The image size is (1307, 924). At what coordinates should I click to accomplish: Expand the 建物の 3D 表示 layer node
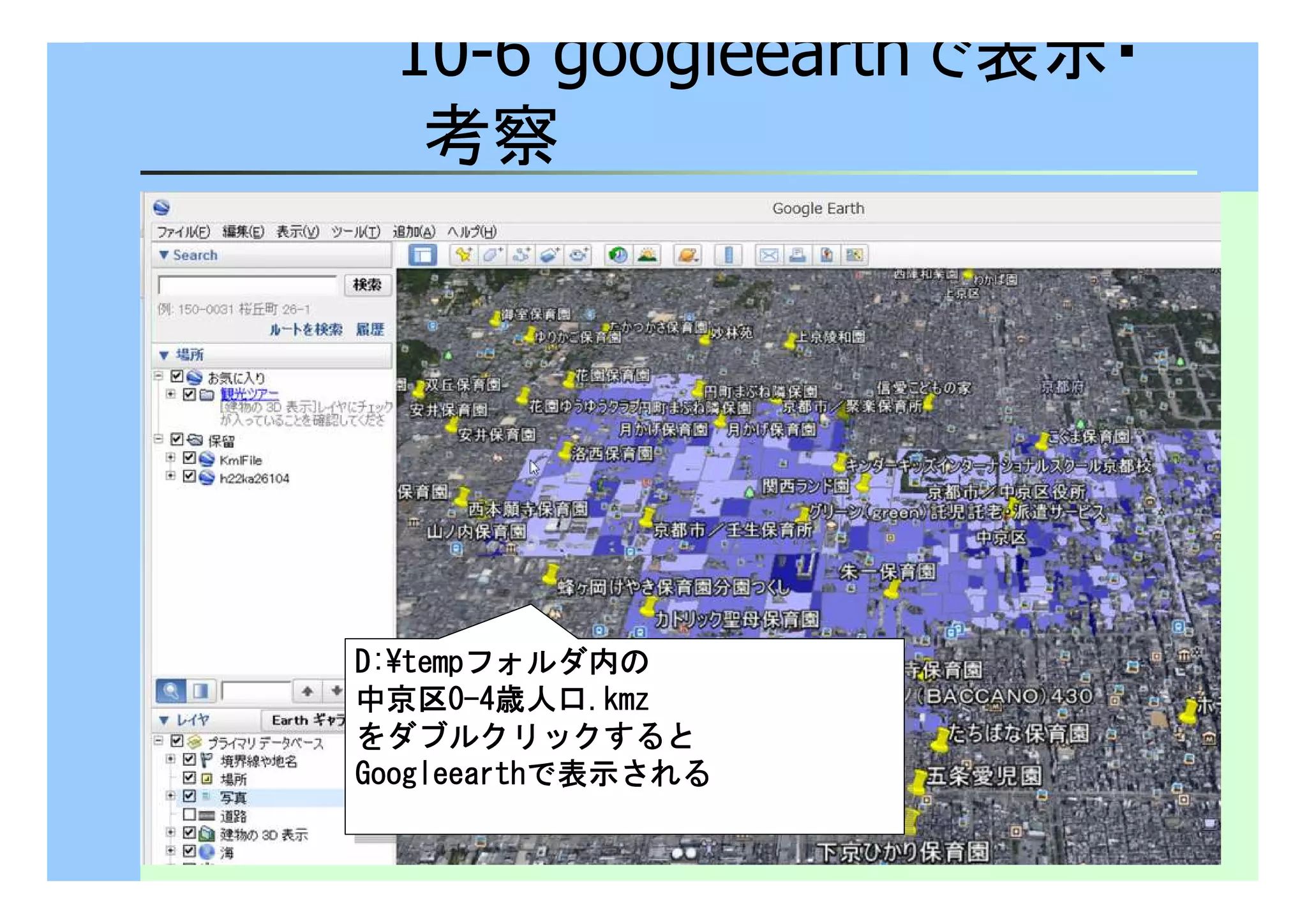170,832
